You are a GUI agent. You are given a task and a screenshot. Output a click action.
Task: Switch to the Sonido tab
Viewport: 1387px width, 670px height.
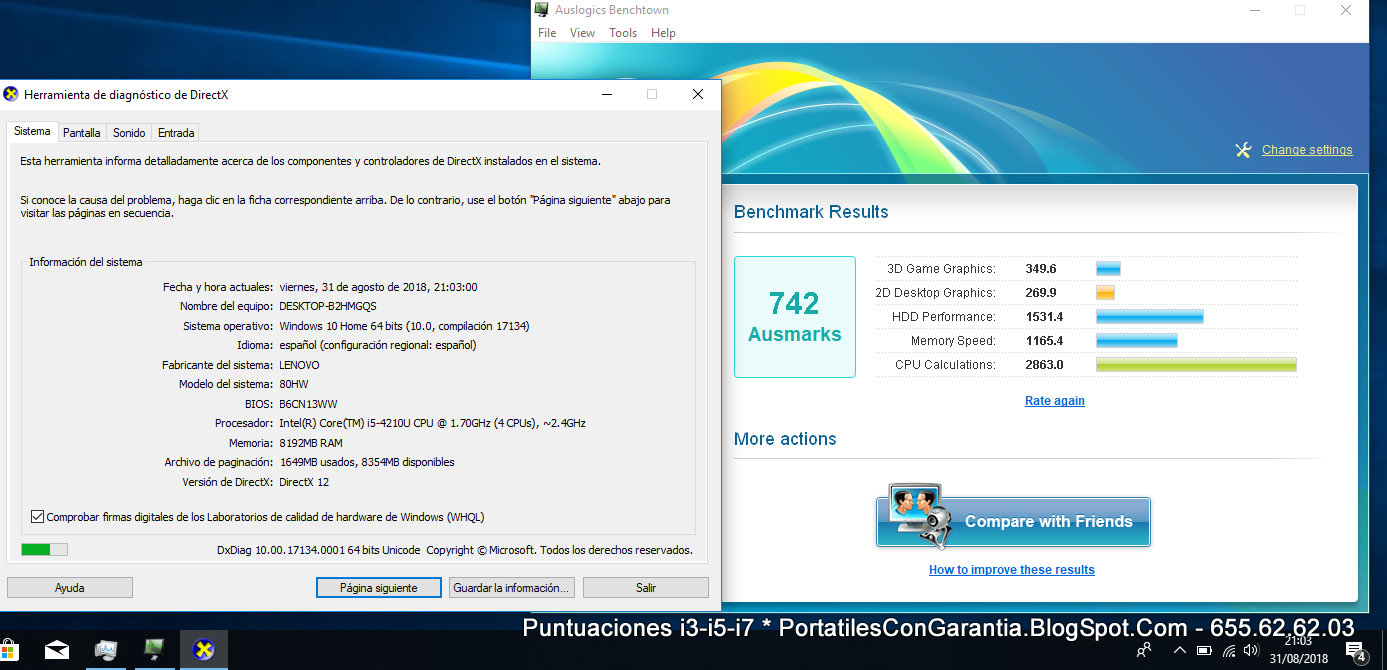tap(129, 132)
